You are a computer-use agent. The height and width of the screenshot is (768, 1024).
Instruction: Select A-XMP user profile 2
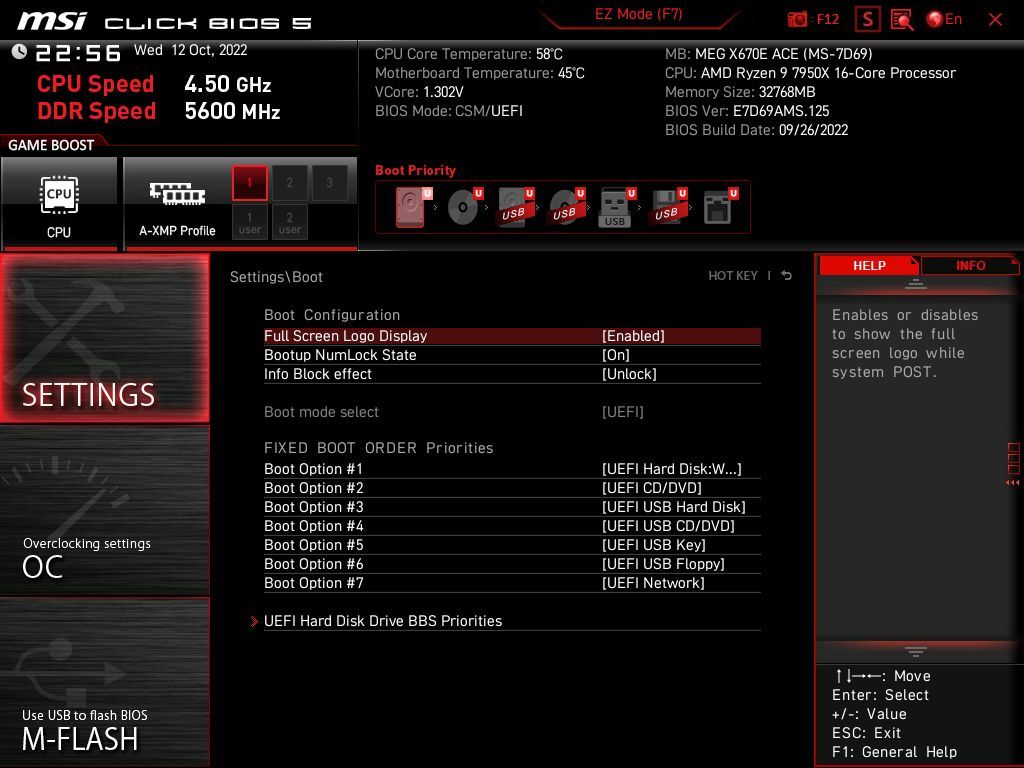[289, 222]
